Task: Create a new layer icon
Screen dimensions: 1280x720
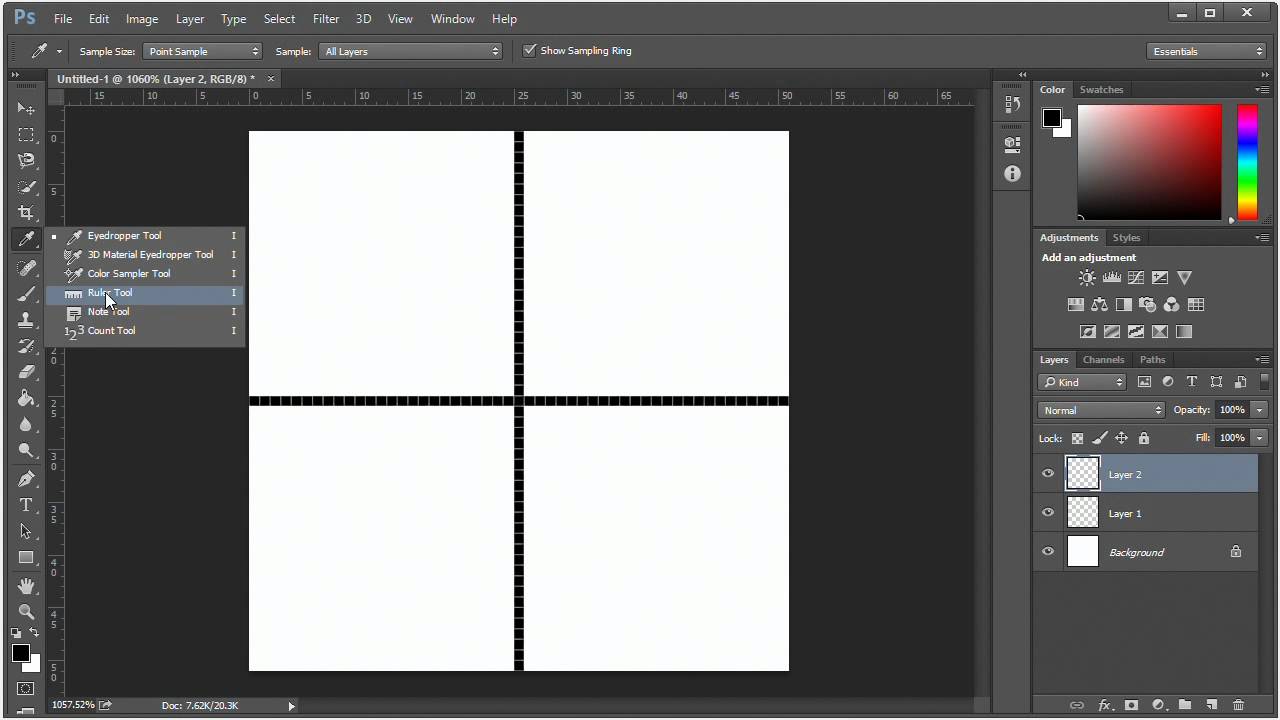Action: tap(1211, 705)
